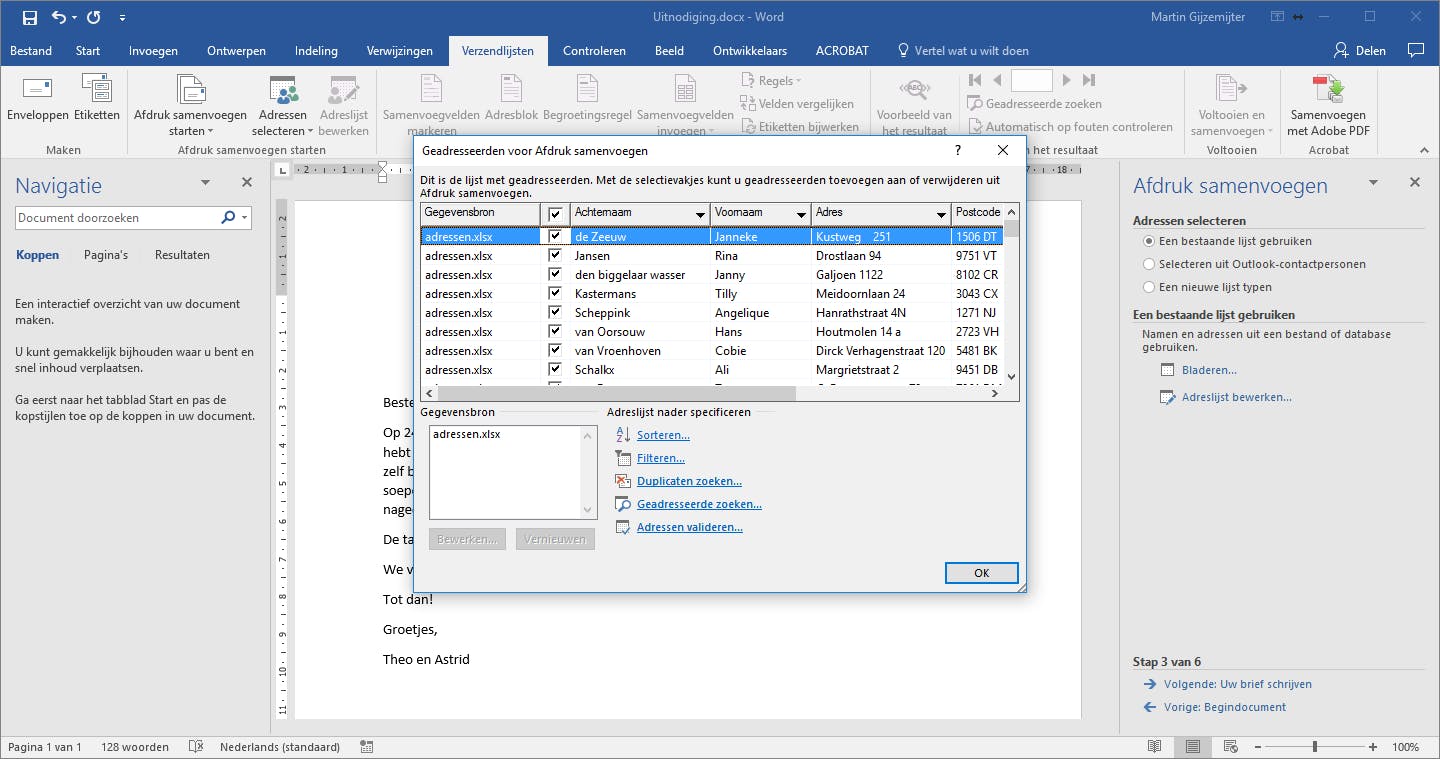Screen dimensions: 1440x759
Task: Click the Etiketten icon in the ribbon
Action: (97, 90)
